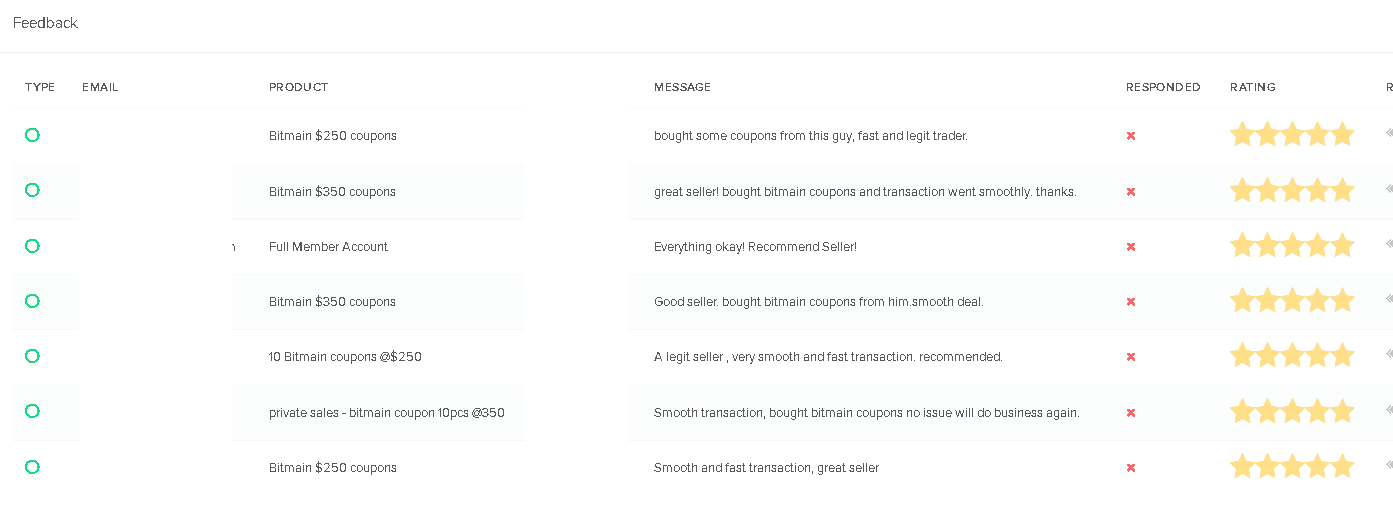Viewport: 1393px width, 507px height.
Task: Click star rating in private sales bitmain coupon row
Action: [1292, 411]
